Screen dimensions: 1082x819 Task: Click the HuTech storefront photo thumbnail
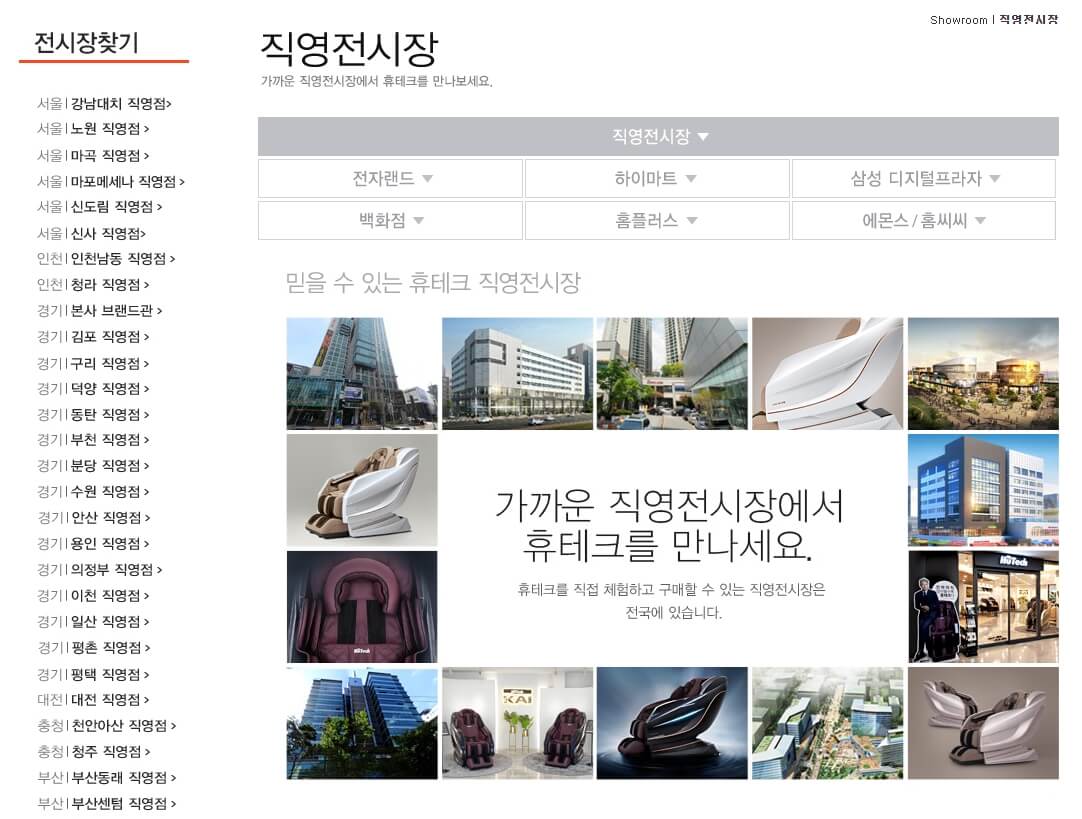pyautogui.click(x=983, y=606)
